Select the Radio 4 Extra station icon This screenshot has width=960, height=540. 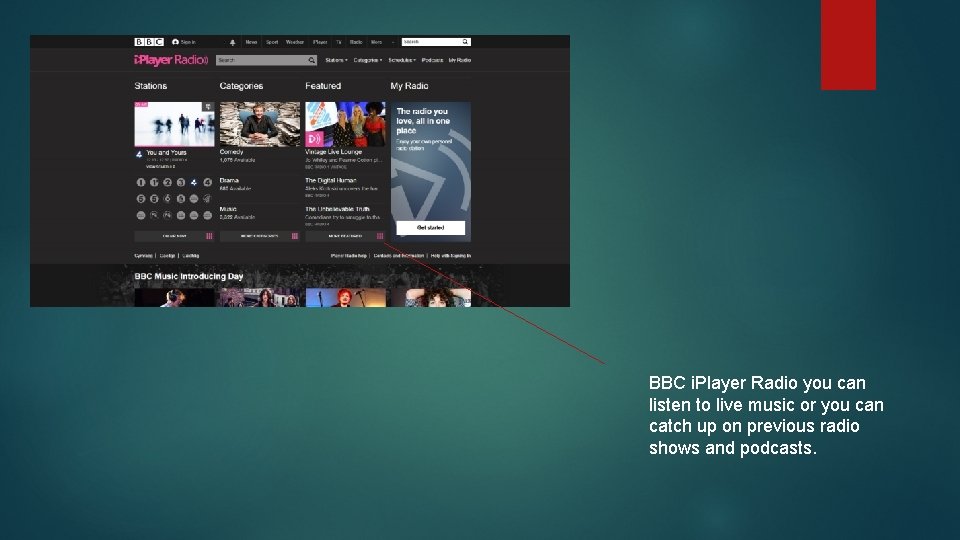208,182
